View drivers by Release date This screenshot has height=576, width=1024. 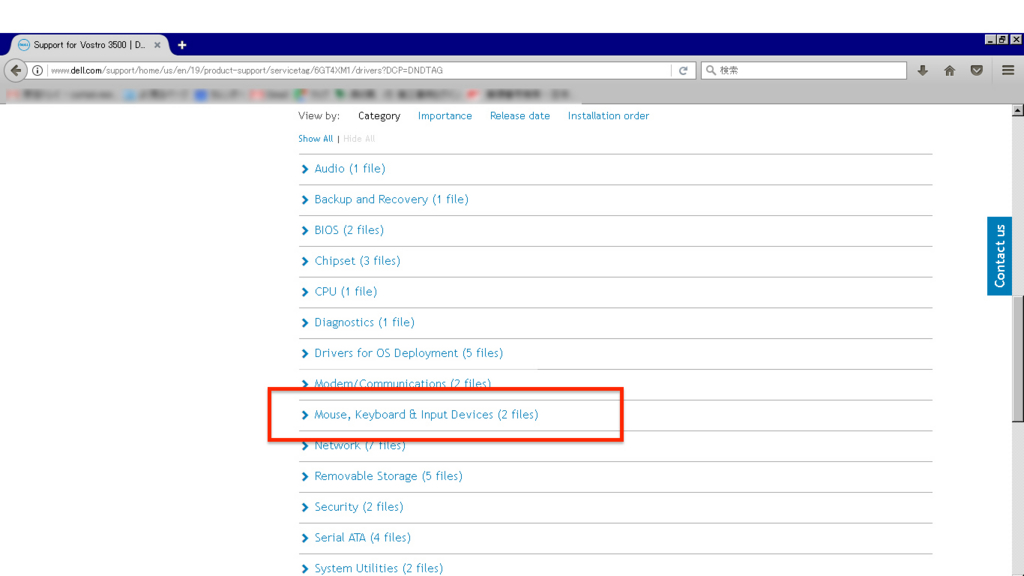520,116
